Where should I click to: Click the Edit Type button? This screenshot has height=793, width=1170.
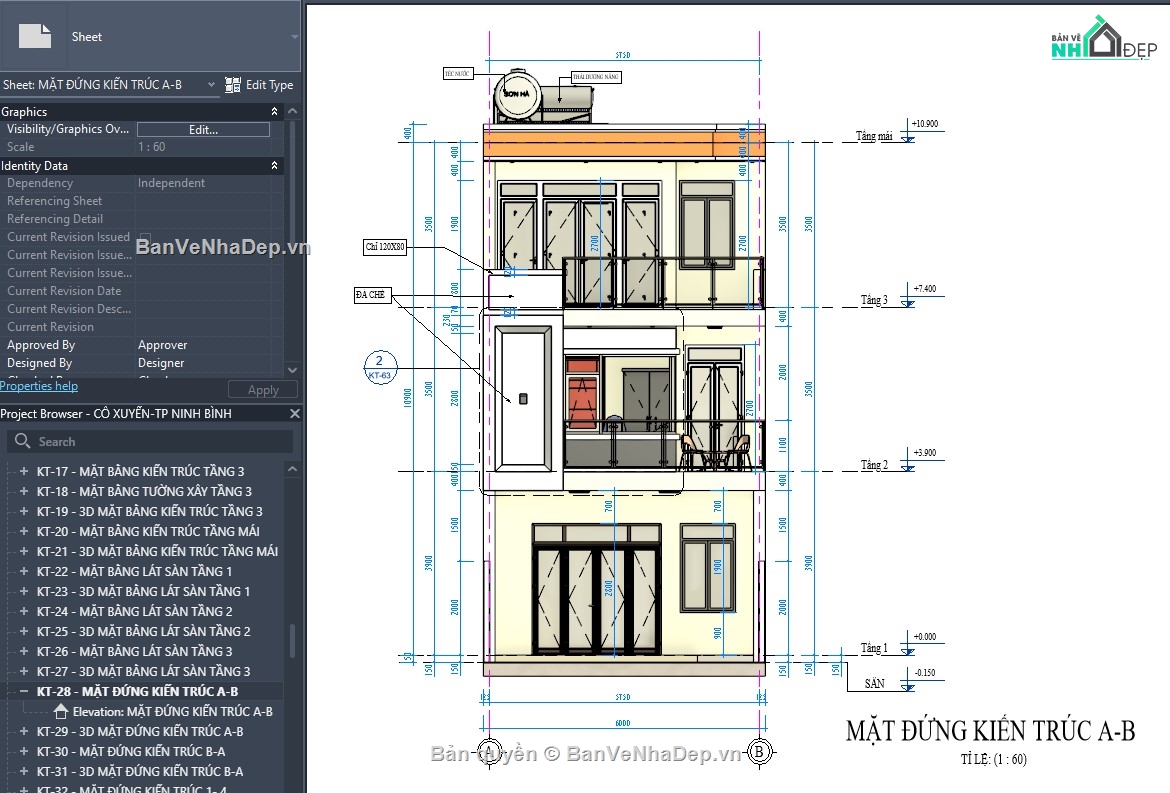pyautogui.click(x=259, y=85)
